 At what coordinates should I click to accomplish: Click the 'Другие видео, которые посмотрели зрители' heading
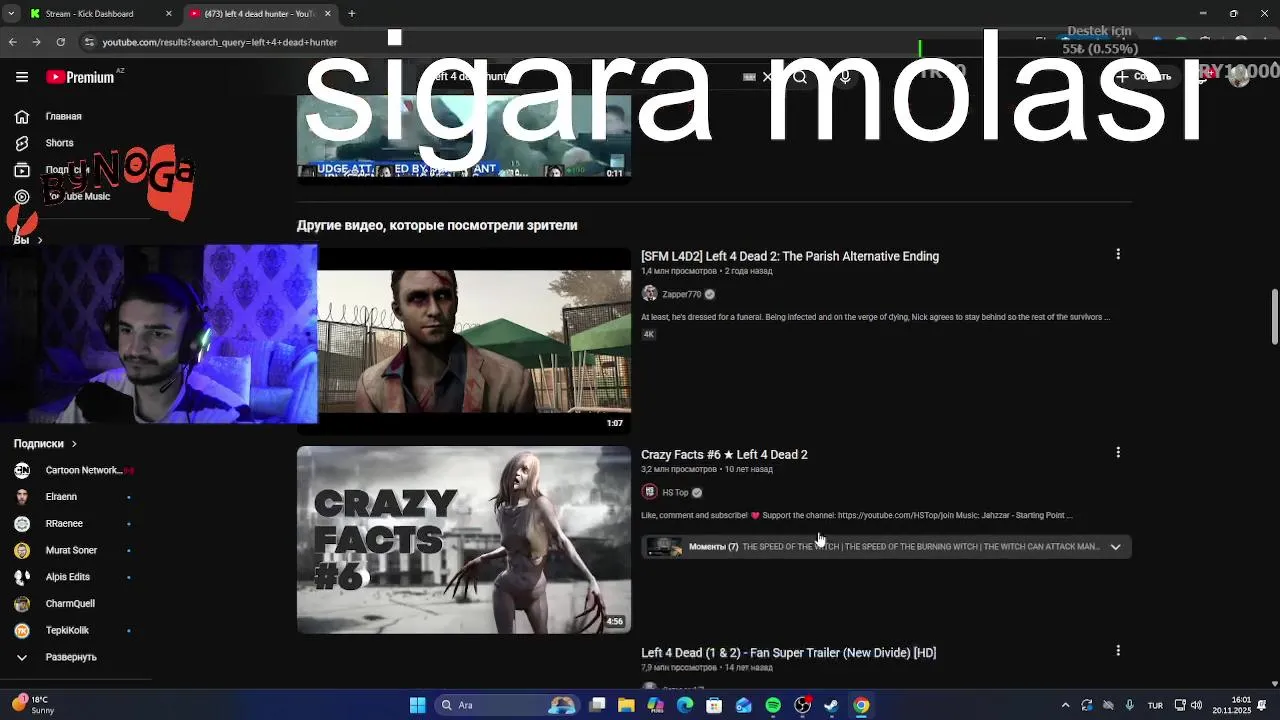point(437,225)
